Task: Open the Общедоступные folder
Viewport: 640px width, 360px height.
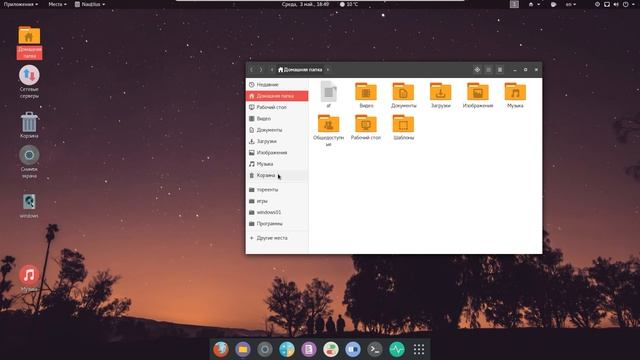Action: (x=329, y=131)
